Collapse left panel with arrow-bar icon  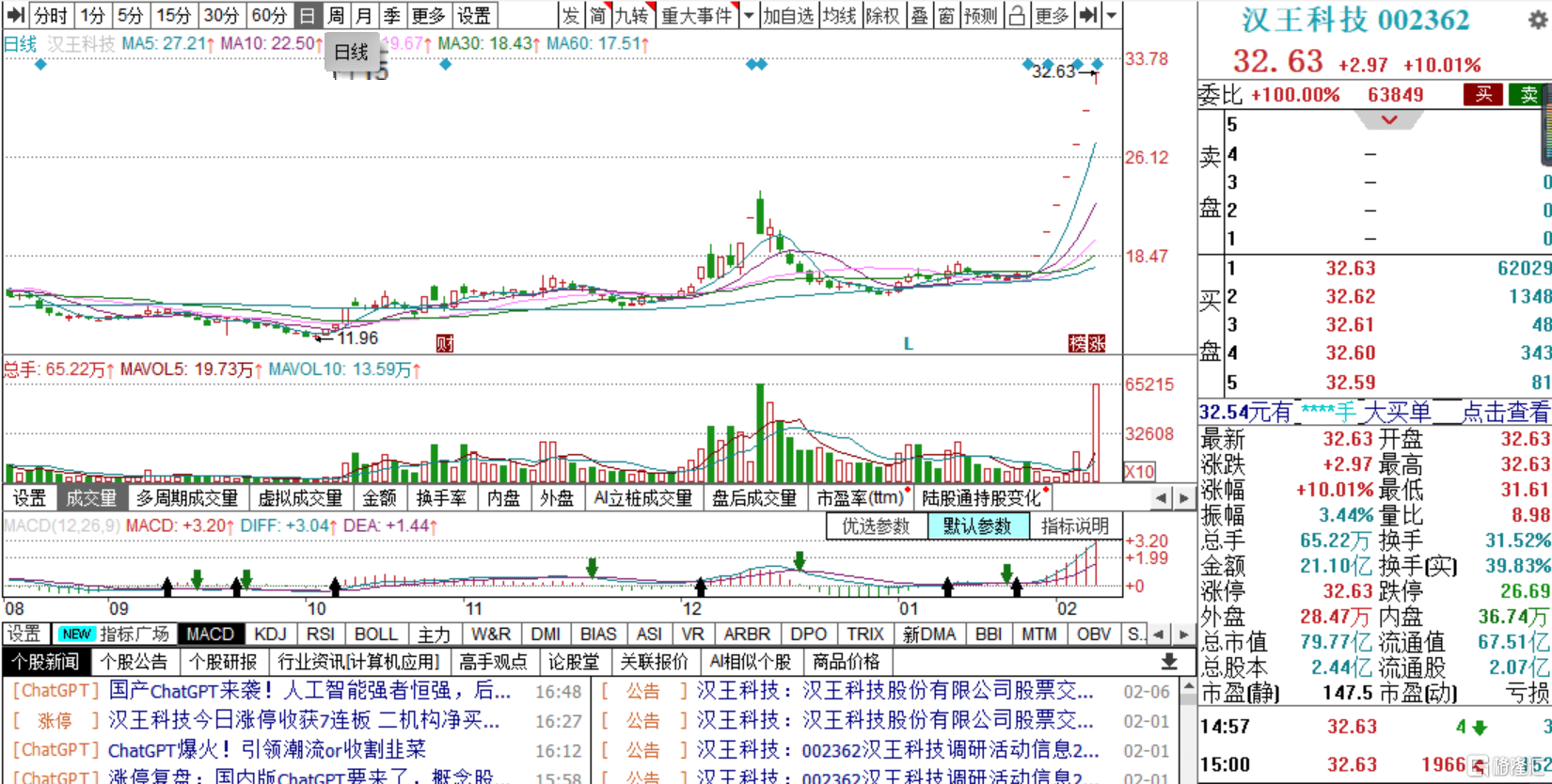15,15
